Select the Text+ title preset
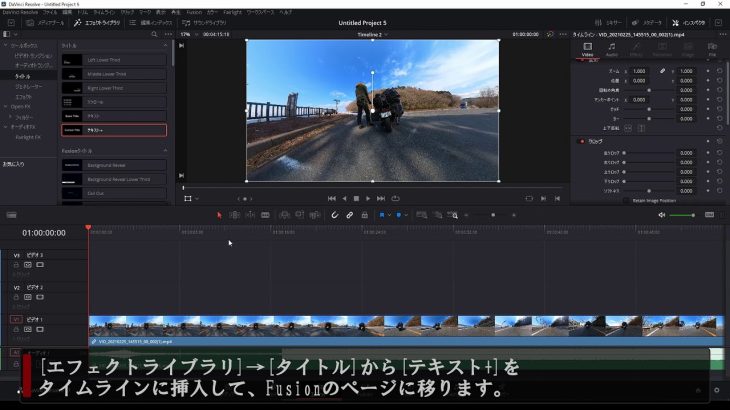The height and width of the screenshot is (410, 730). tap(112, 130)
